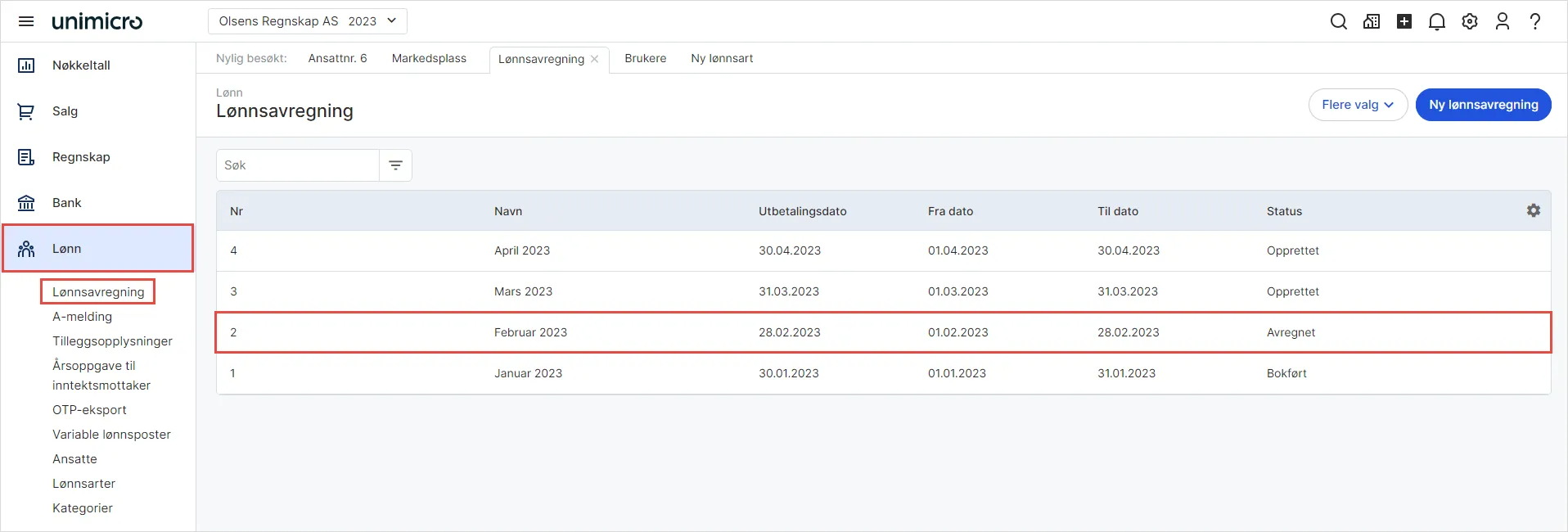
Task: Open the filter icon beside search
Action: pos(396,165)
